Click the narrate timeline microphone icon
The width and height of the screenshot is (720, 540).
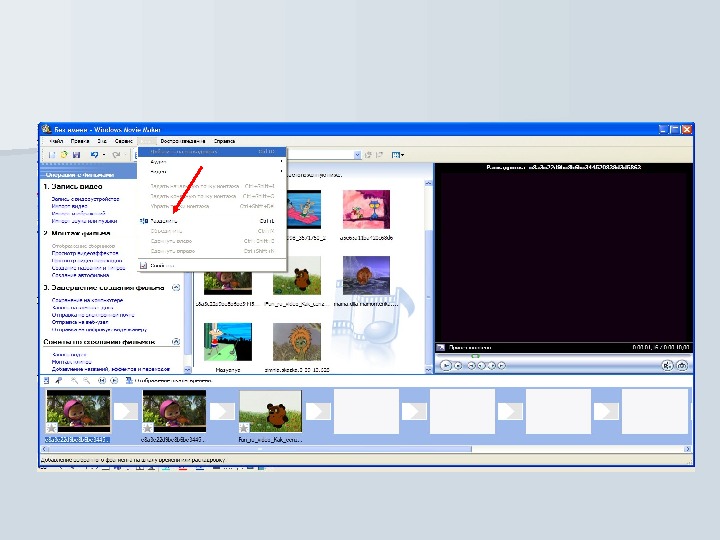(x=59, y=381)
